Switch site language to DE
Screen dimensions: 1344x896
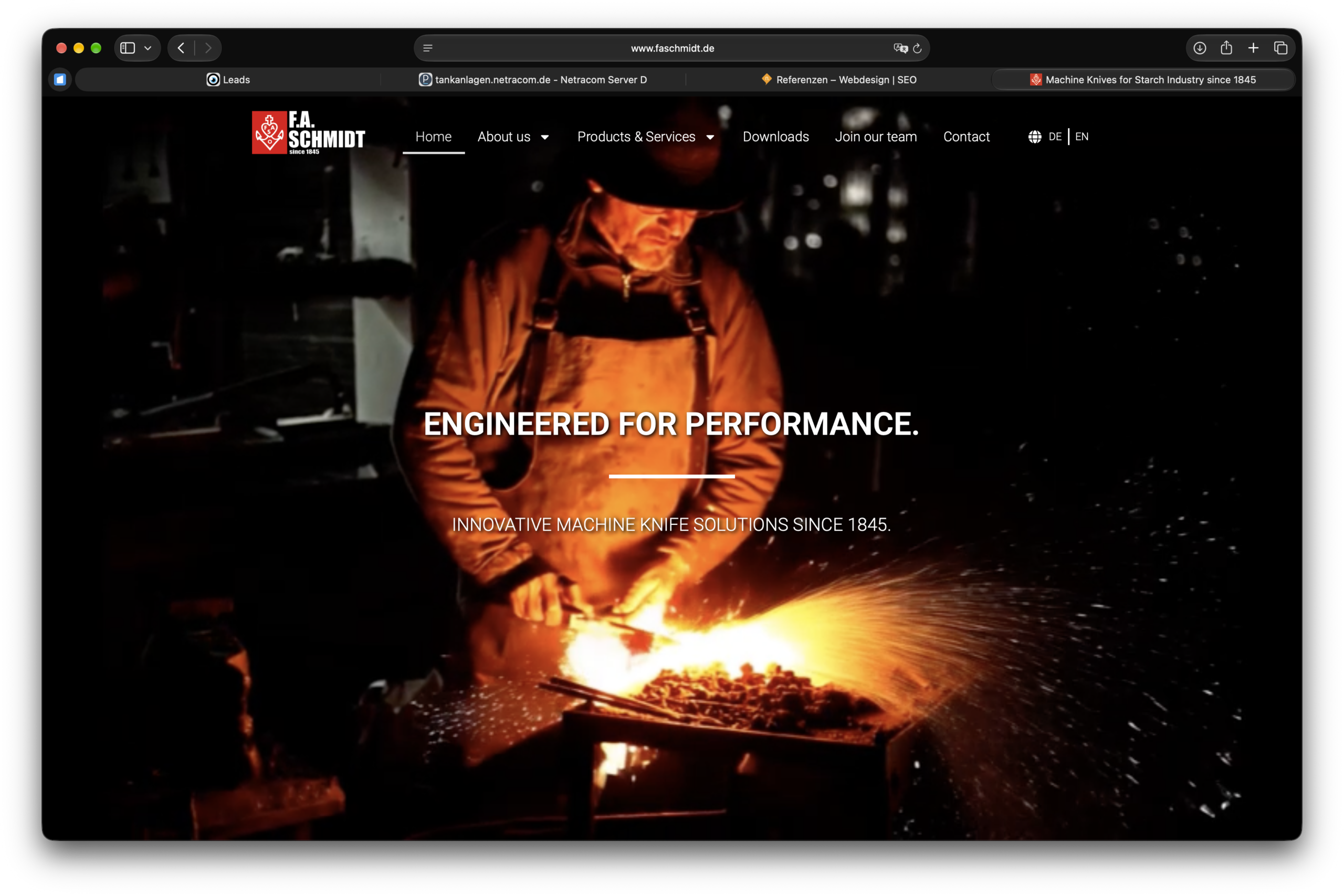[x=1055, y=136]
